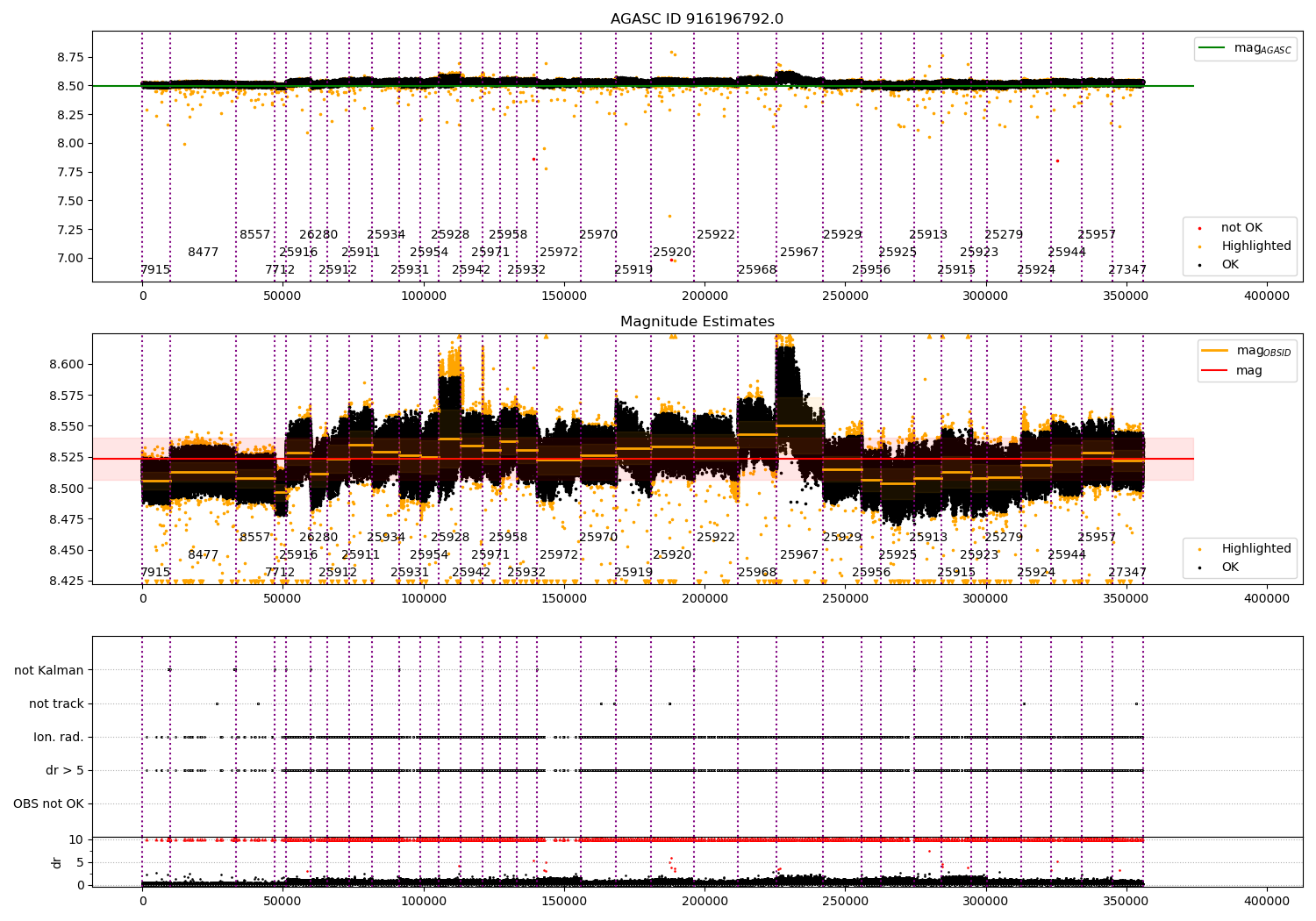
Task: Click the orange mag OBSID legend entry
Action: point(1247,351)
